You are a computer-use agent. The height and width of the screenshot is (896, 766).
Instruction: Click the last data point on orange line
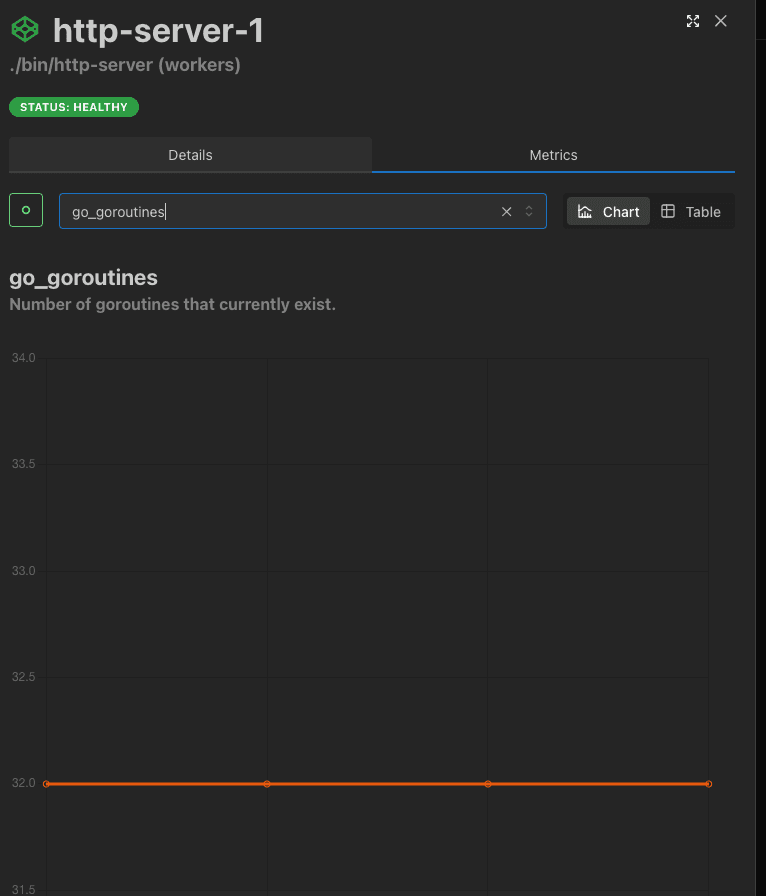point(708,784)
